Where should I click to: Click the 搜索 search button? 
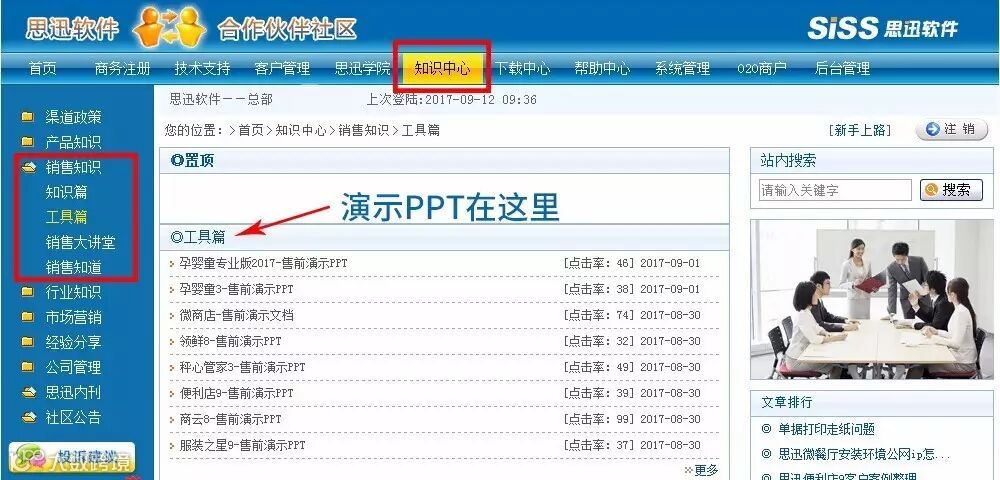pyautogui.click(x=951, y=189)
